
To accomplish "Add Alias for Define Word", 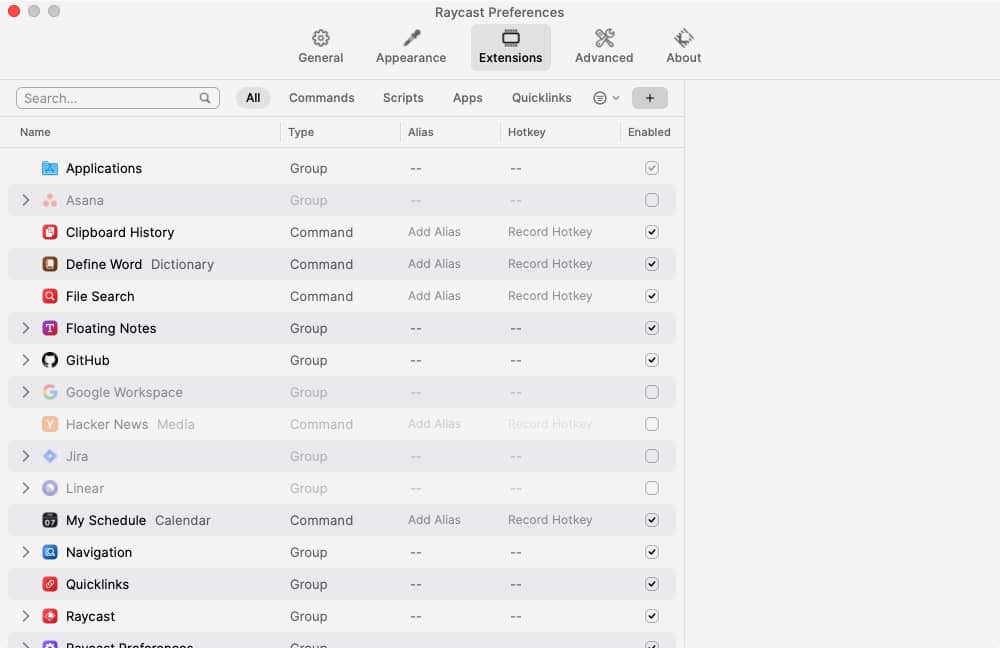I will 434,263.
